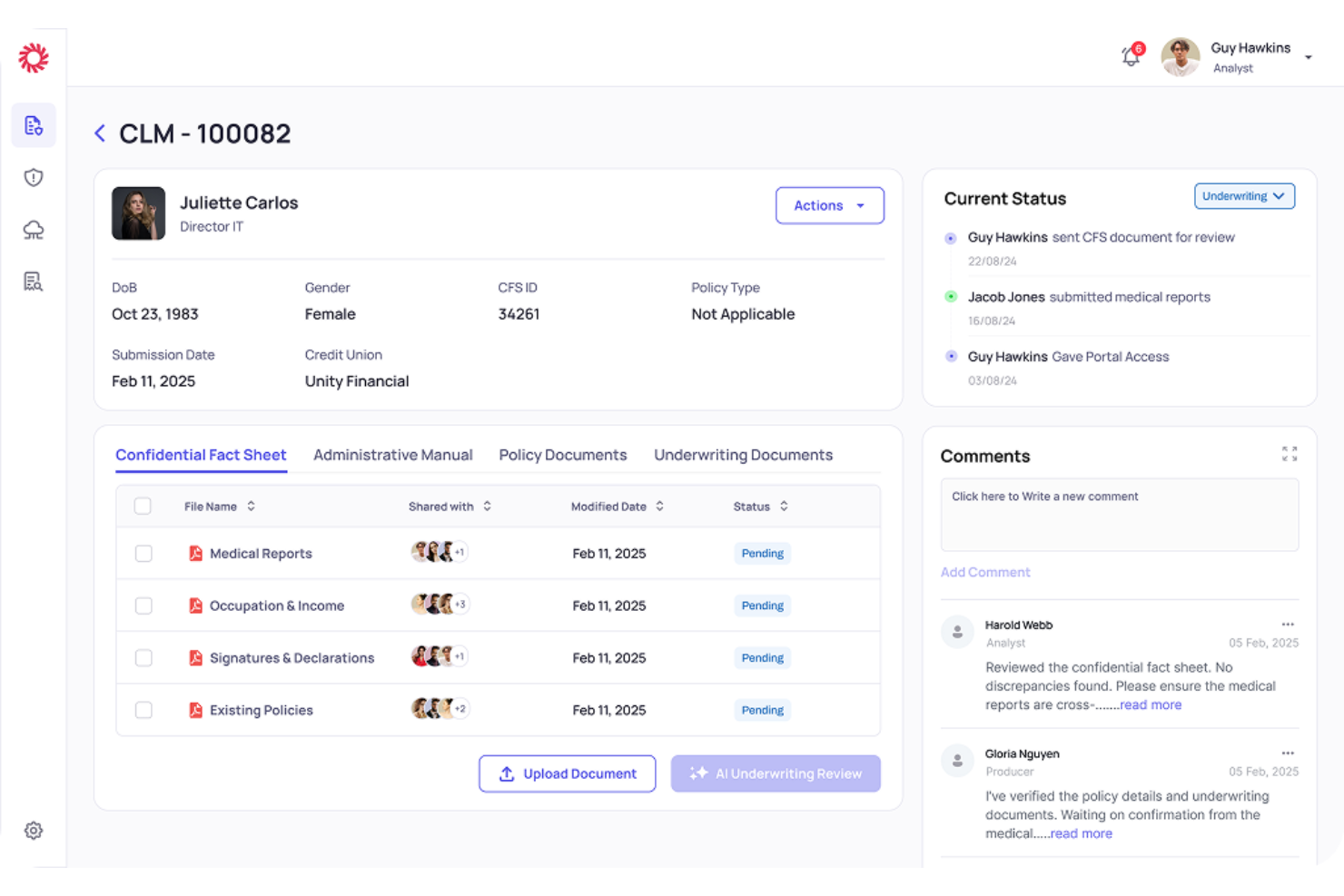Open the three-dot menu on Harold Webb's comment
Screen dimensions: 1344x896
click(x=1288, y=624)
